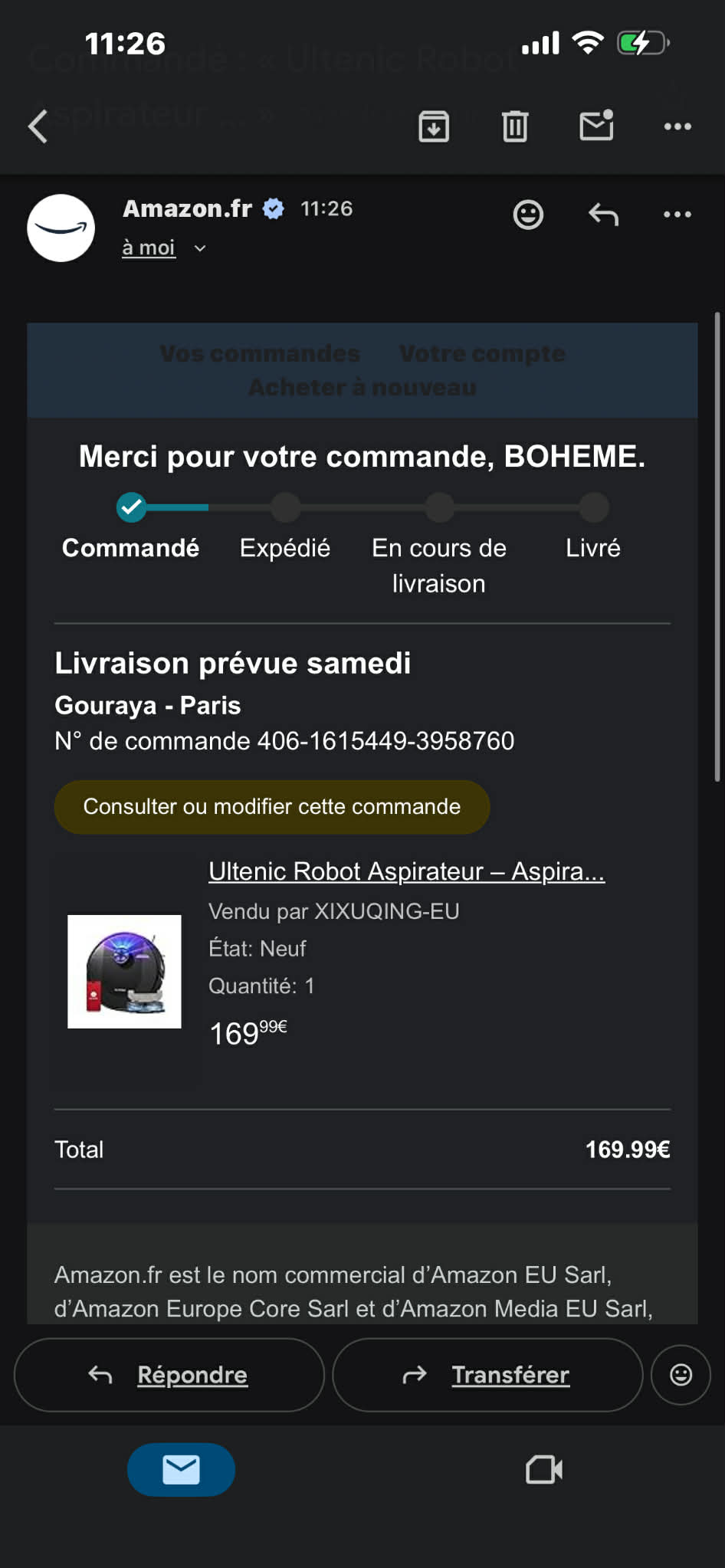Open the top bar three-dots menu
This screenshot has width=725, height=1568.
click(677, 126)
